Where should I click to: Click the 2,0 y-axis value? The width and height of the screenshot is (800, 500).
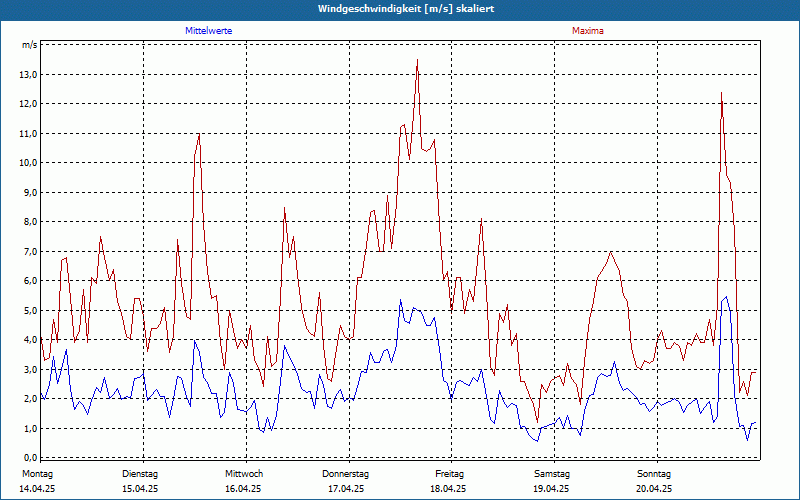[30, 399]
